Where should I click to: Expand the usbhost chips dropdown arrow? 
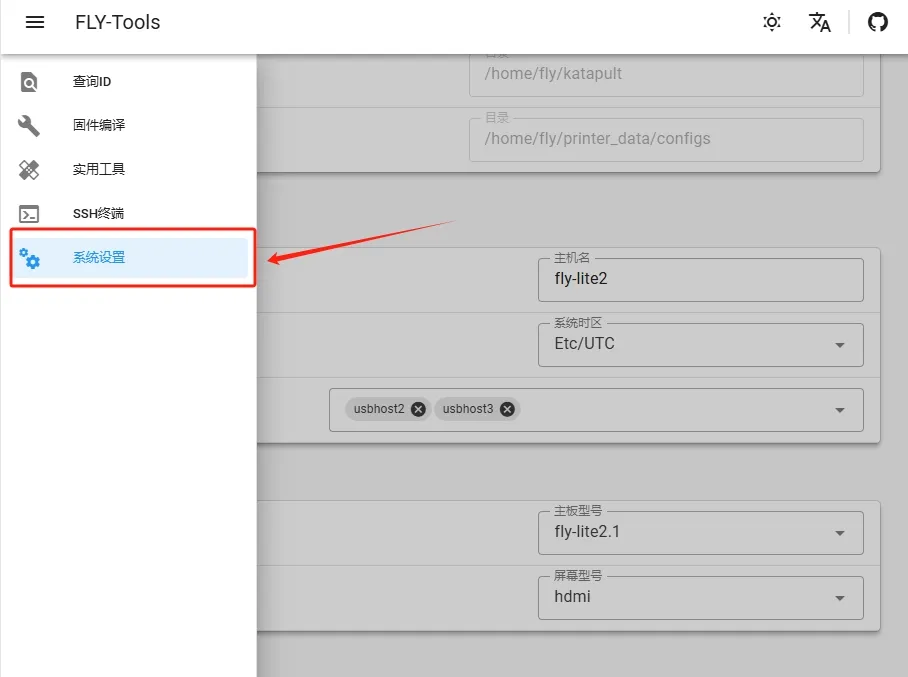[840, 410]
